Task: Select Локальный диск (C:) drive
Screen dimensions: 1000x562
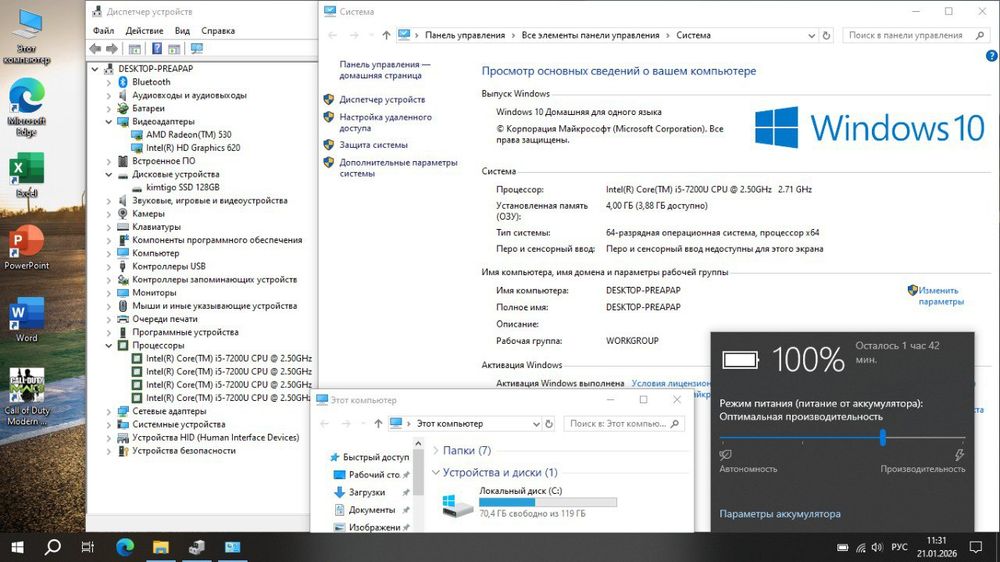Action: pos(529,502)
